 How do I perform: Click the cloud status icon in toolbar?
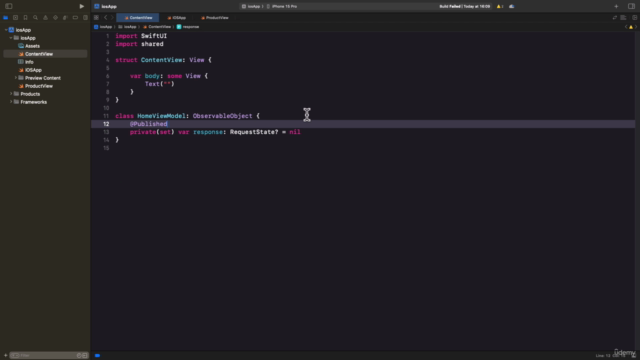[511, 6]
